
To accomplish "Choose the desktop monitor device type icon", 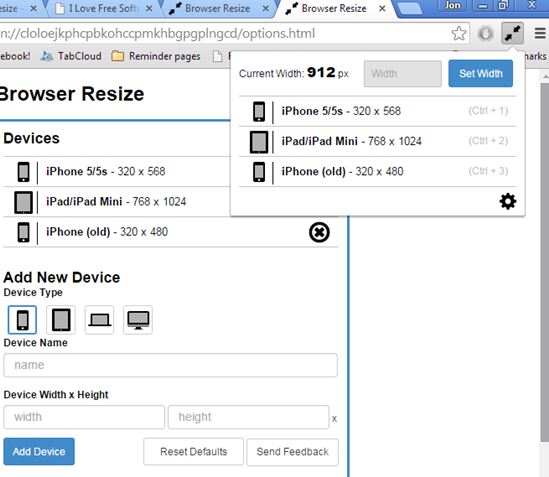I will point(138,320).
